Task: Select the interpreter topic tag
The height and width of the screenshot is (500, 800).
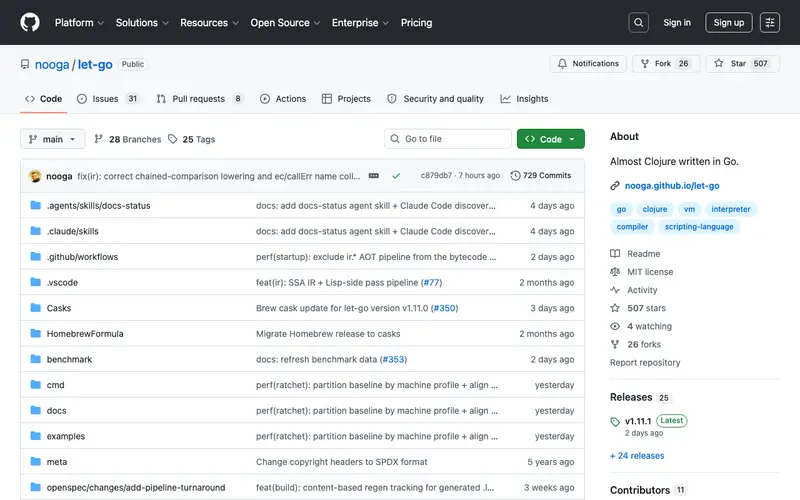Action: [731, 209]
